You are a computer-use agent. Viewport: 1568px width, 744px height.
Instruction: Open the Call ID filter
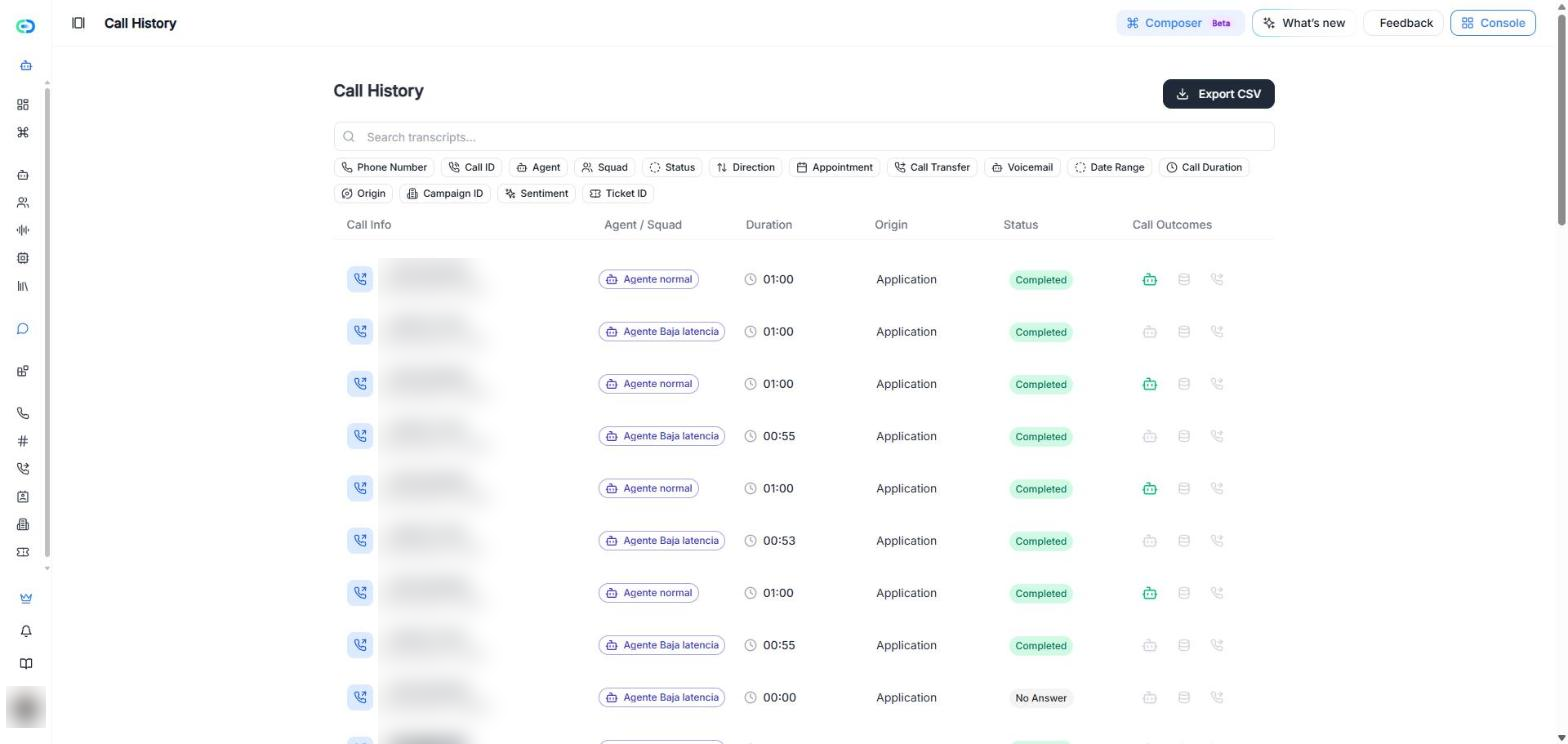click(x=471, y=168)
